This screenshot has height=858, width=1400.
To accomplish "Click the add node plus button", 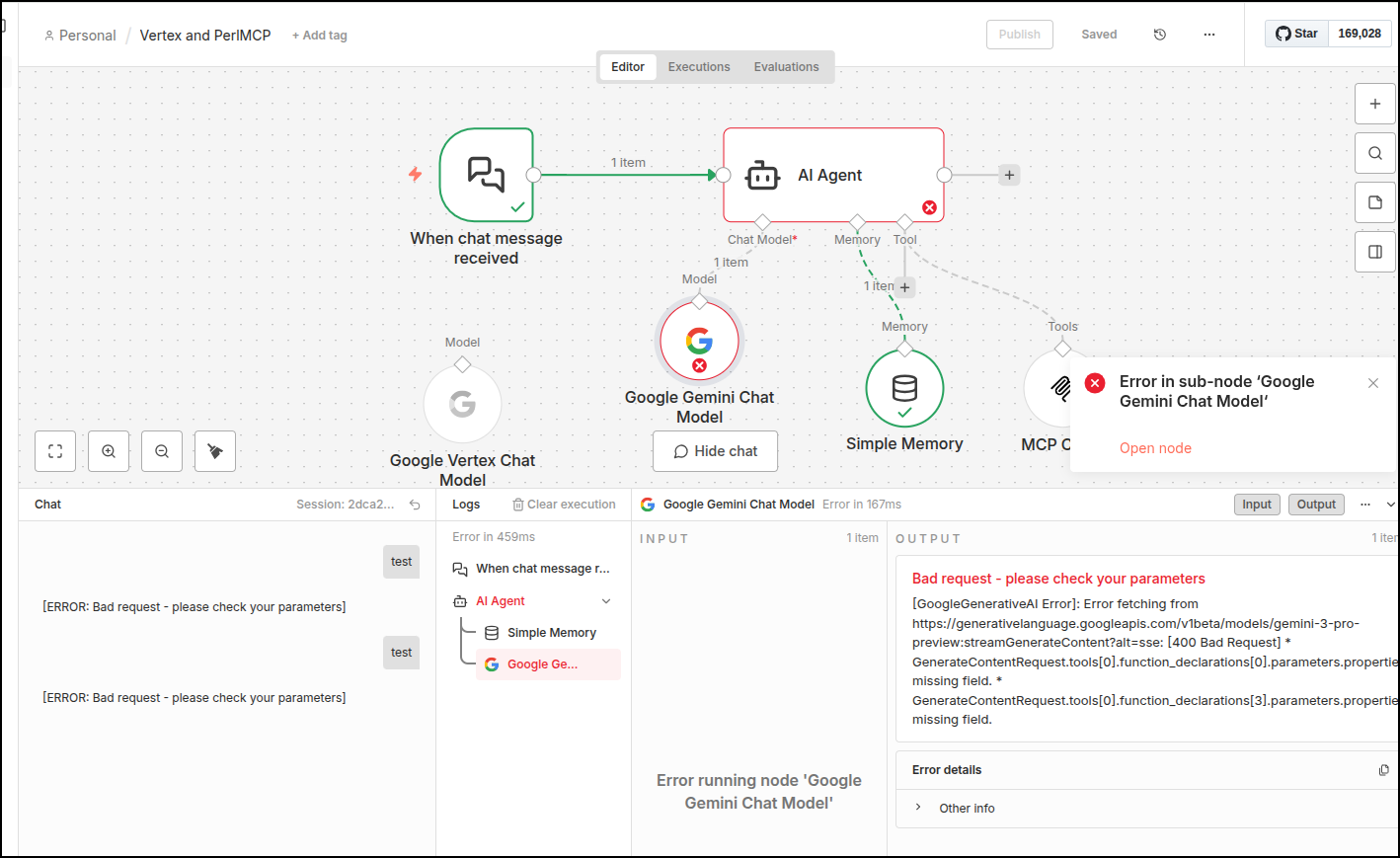I will tap(1375, 104).
